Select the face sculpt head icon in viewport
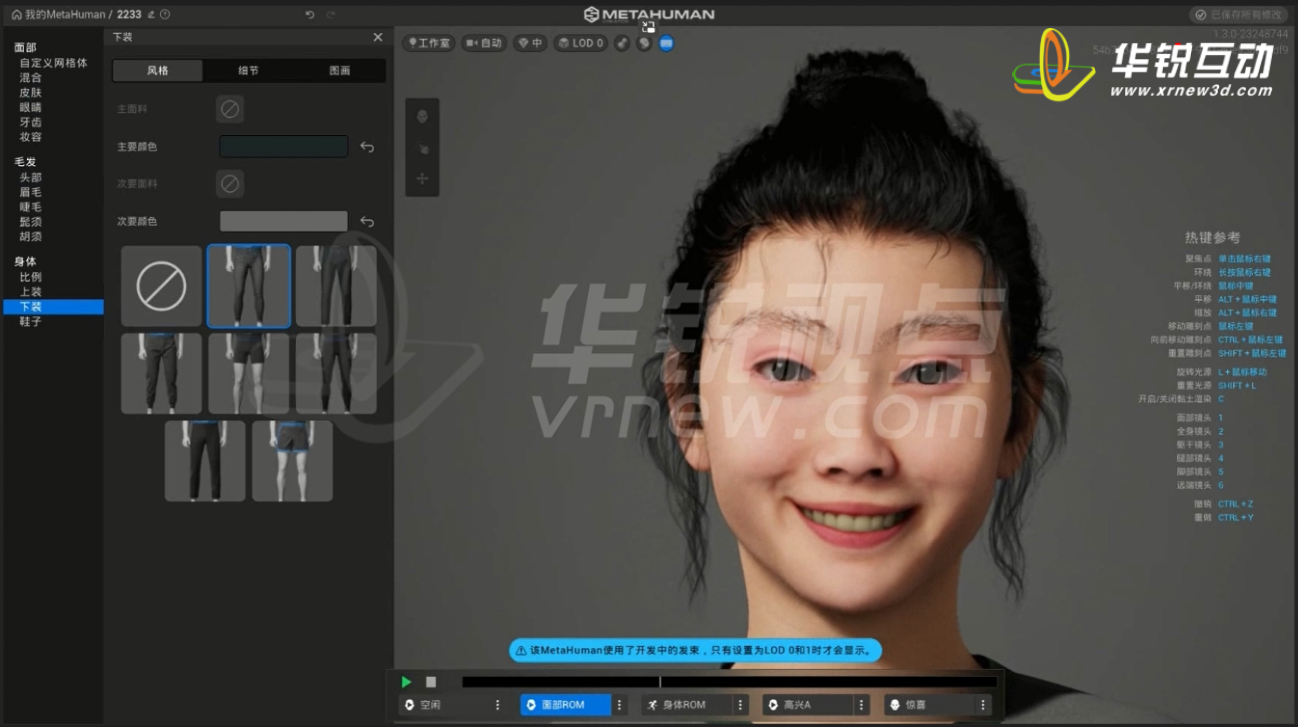 click(x=422, y=117)
